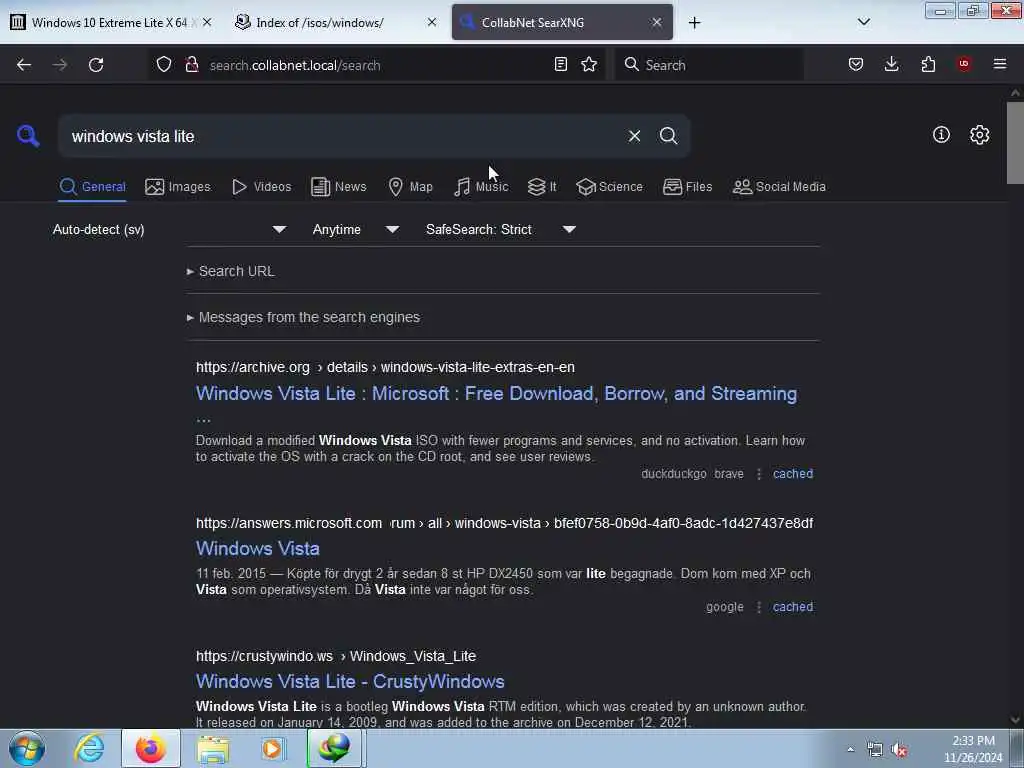Open the Windows Vista answers.microsoft.com result
The image size is (1024, 768).
[x=258, y=549]
